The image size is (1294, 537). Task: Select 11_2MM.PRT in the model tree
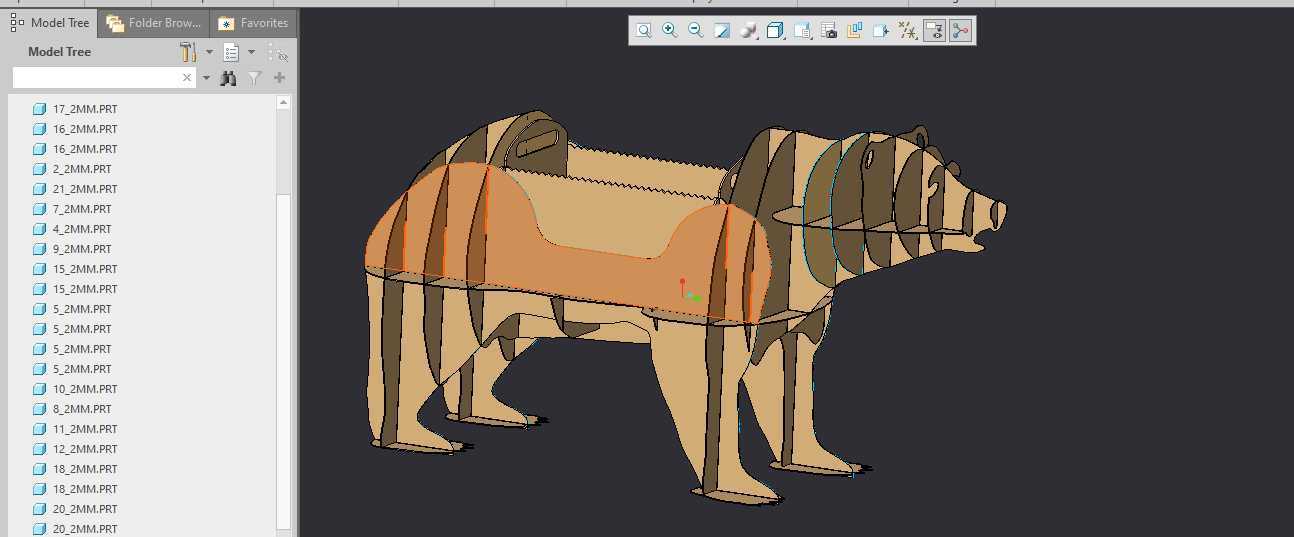pos(85,429)
